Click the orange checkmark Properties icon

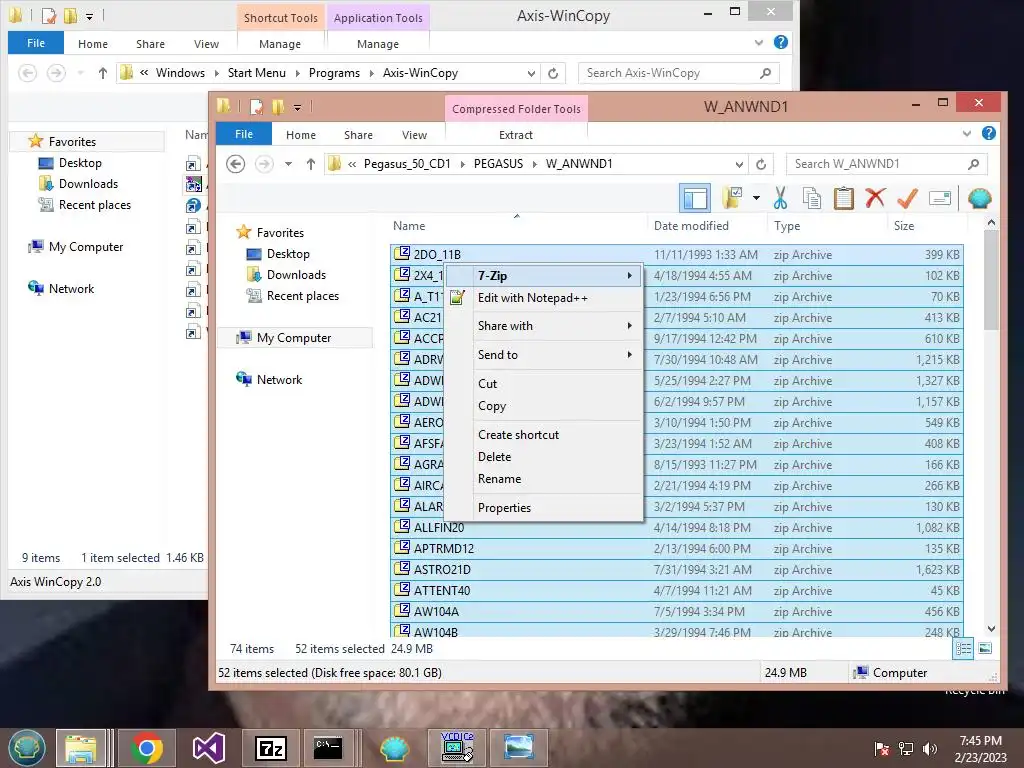907,198
